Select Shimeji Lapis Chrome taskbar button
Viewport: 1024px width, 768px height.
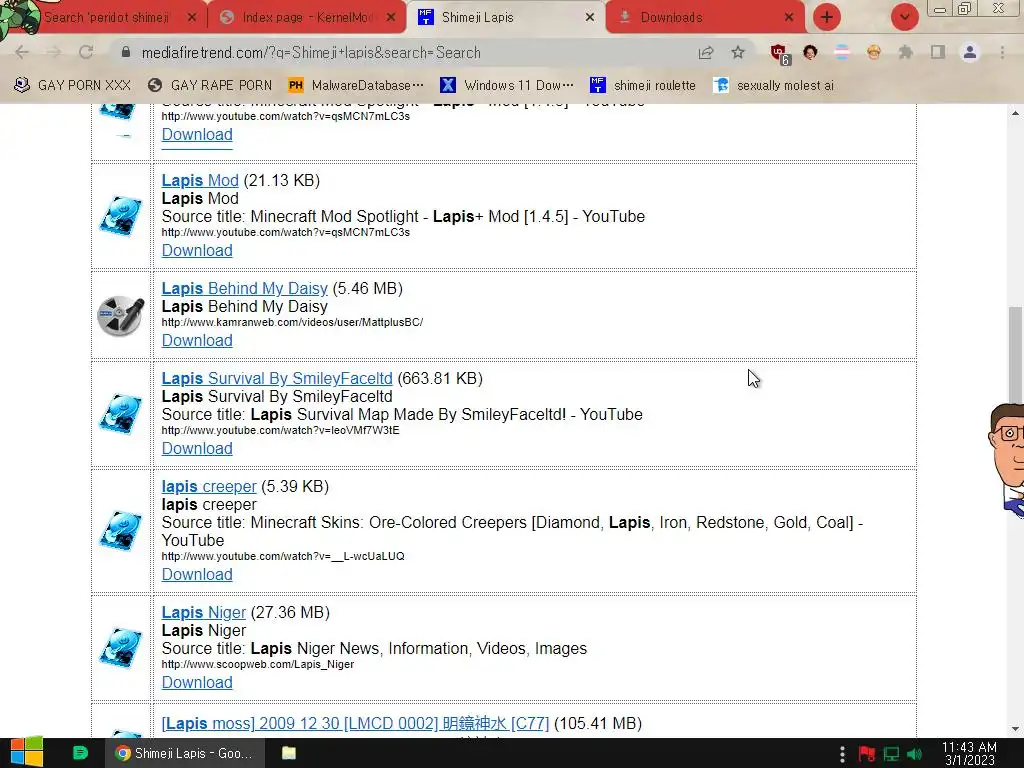pyautogui.click(x=185, y=753)
